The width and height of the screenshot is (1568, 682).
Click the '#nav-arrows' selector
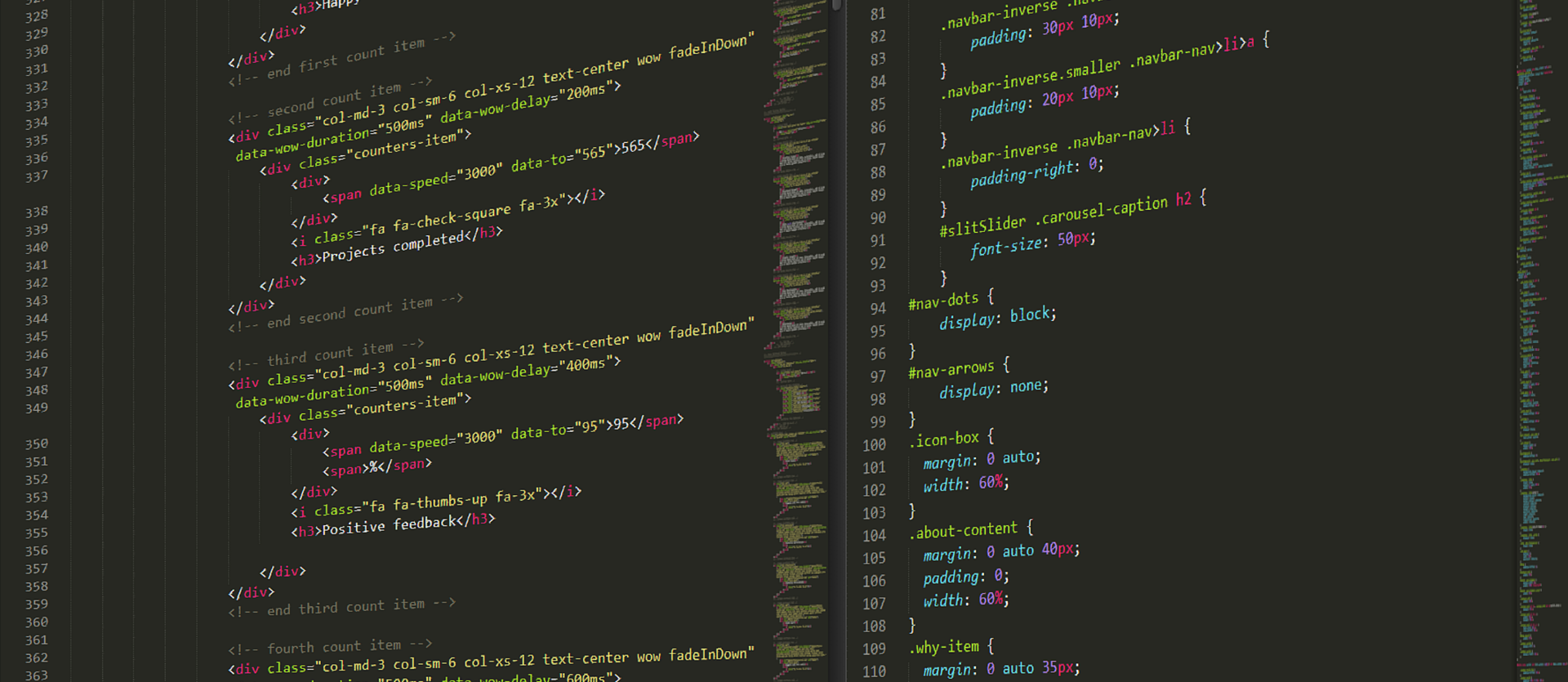951,370
